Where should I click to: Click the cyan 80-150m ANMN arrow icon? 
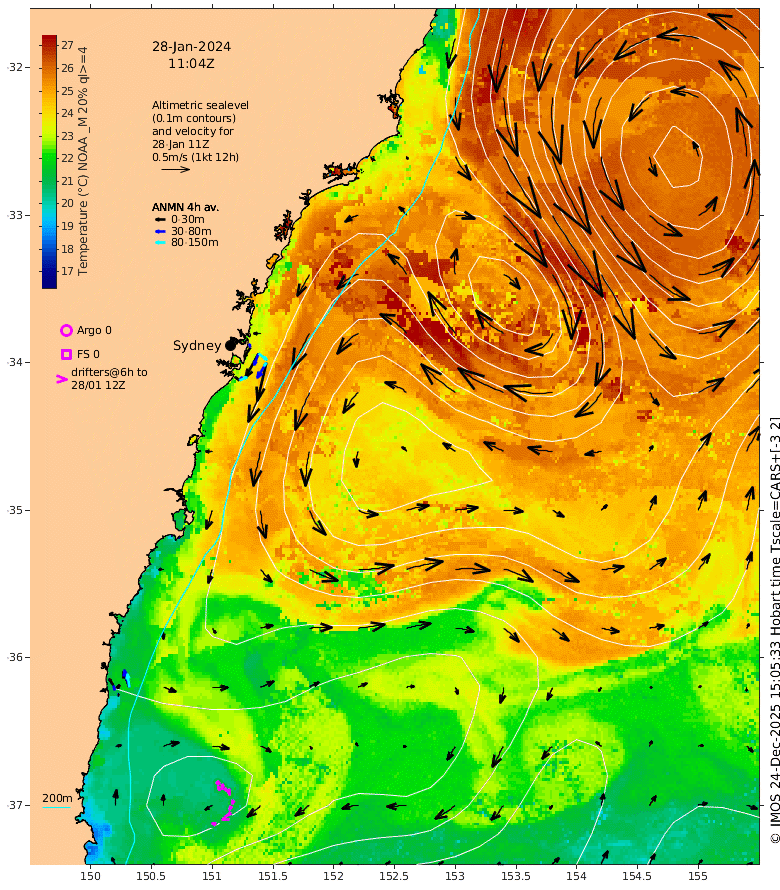(161, 243)
